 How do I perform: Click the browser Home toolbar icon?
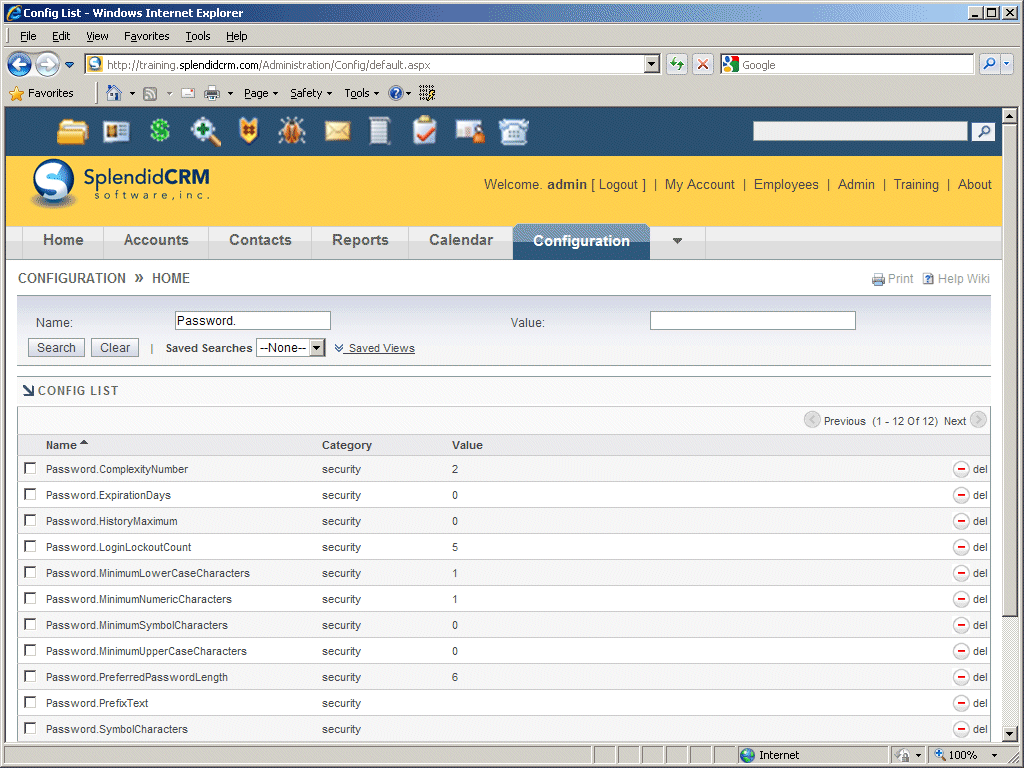click(x=114, y=93)
